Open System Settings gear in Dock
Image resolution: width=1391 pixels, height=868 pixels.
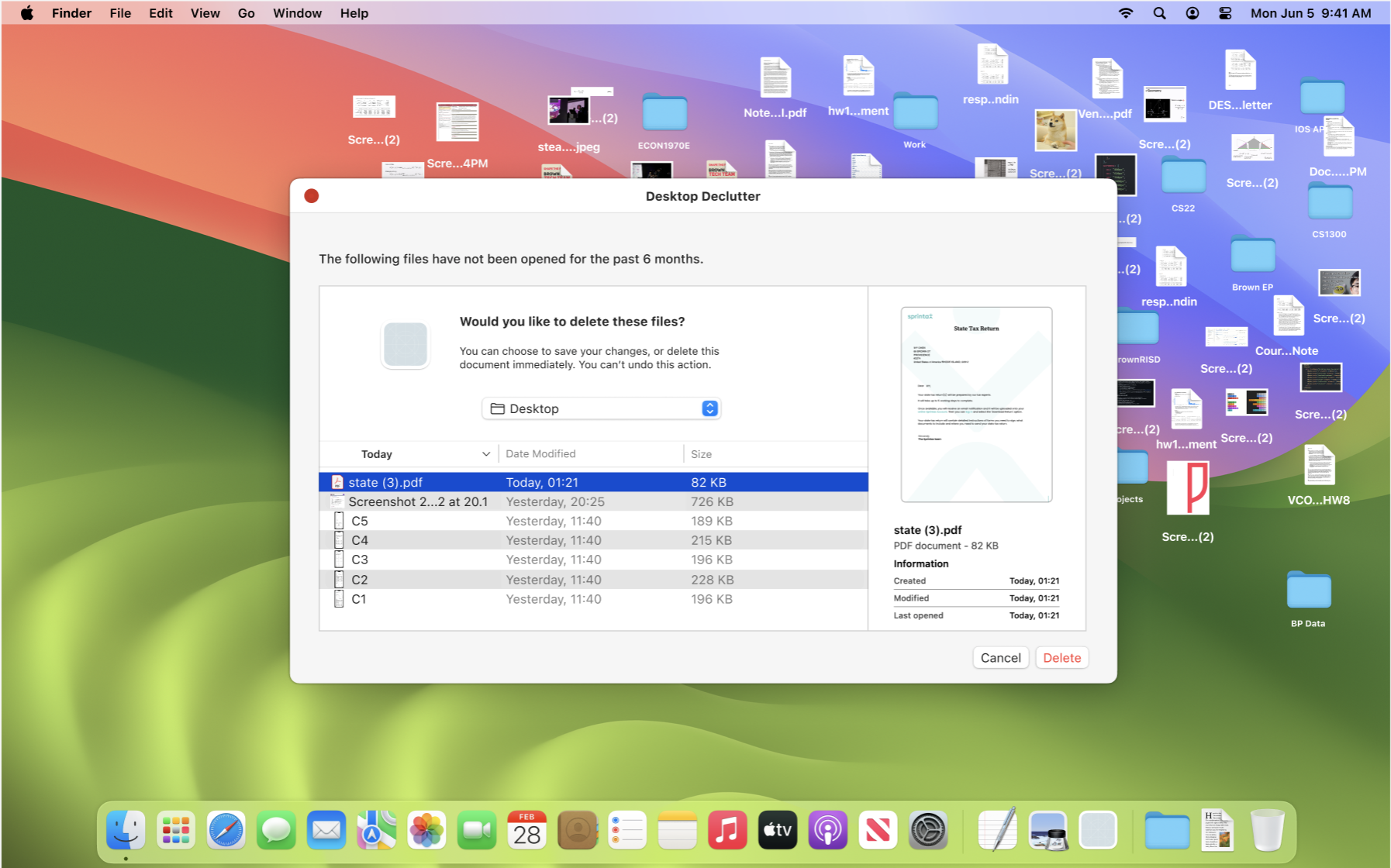928,831
